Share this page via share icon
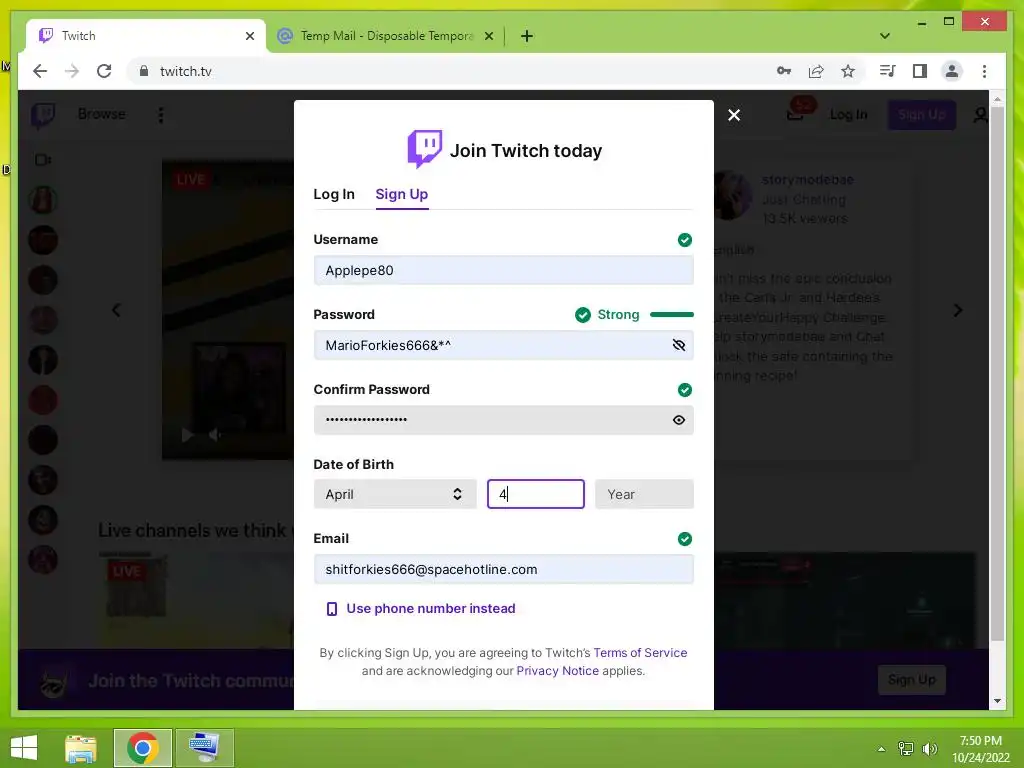1024x768 pixels. click(816, 71)
